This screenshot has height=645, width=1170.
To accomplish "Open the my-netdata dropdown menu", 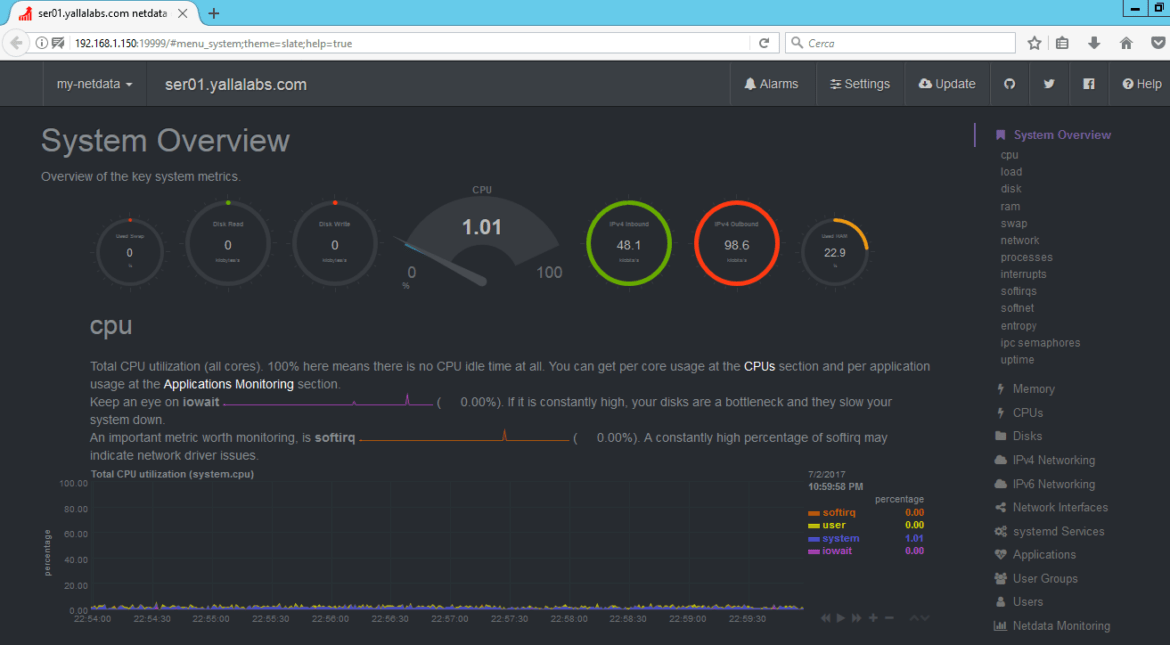I will click(x=94, y=84).
